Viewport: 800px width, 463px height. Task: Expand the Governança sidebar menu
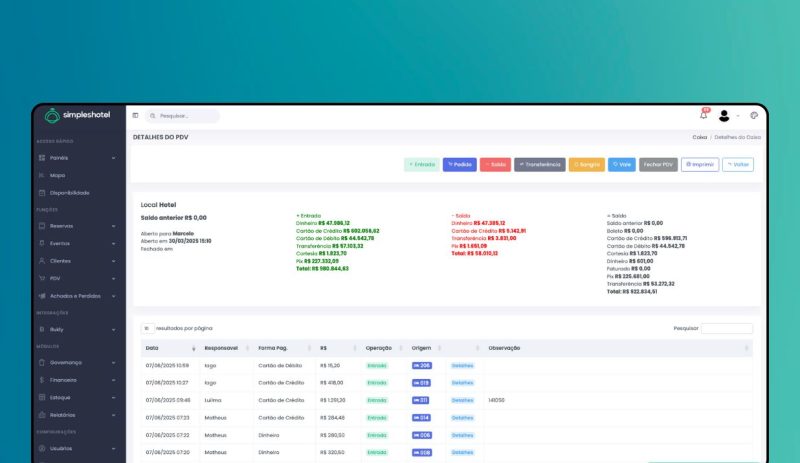point(78,362)
